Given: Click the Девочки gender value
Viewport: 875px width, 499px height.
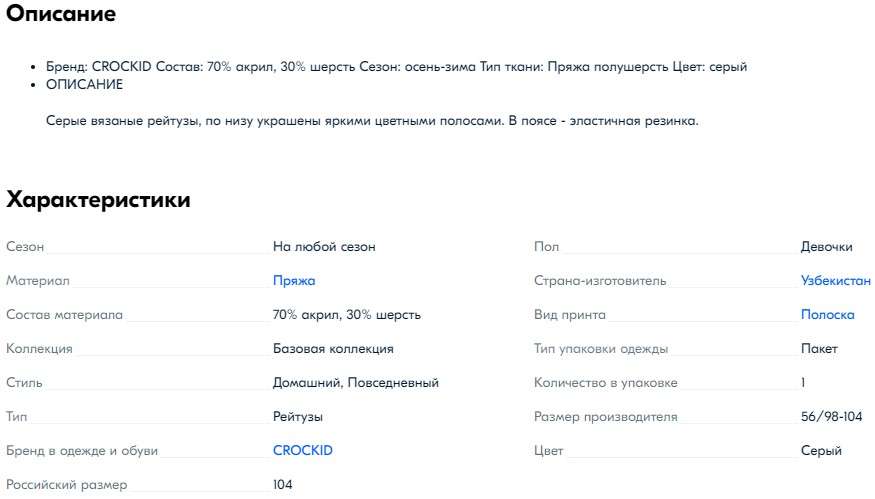Looking at the screenshot, I should point(826,247).
